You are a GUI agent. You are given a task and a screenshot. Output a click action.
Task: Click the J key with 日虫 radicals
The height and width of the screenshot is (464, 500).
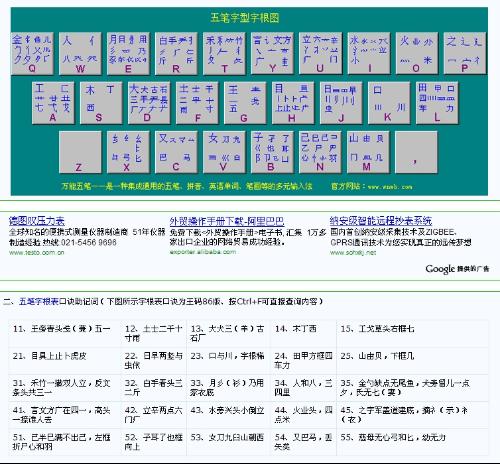click(x=341, y=103)
